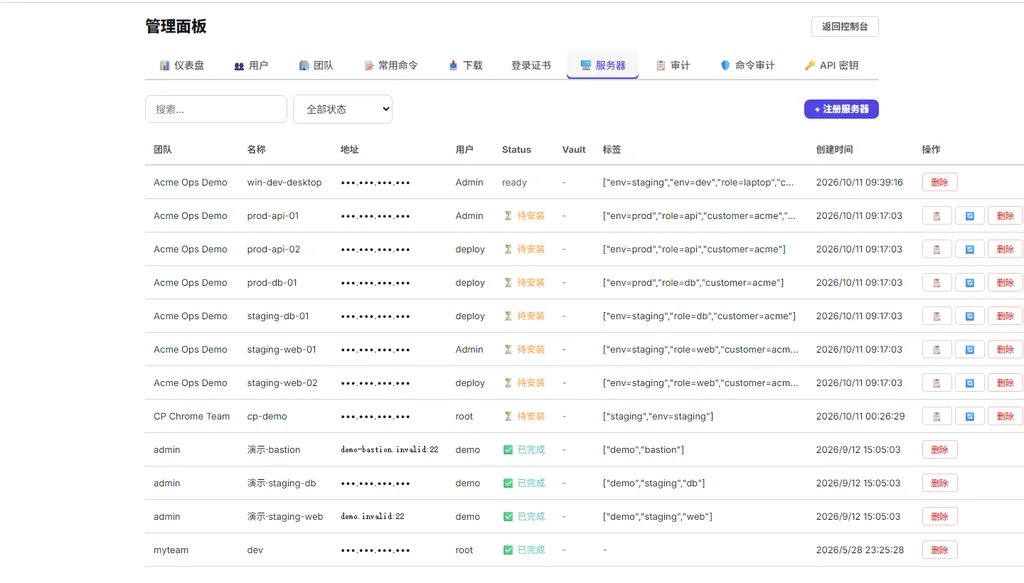Click the clipboard icon for staging-web-01
The width and height of the screenshot is (1024, 583).
936,349
